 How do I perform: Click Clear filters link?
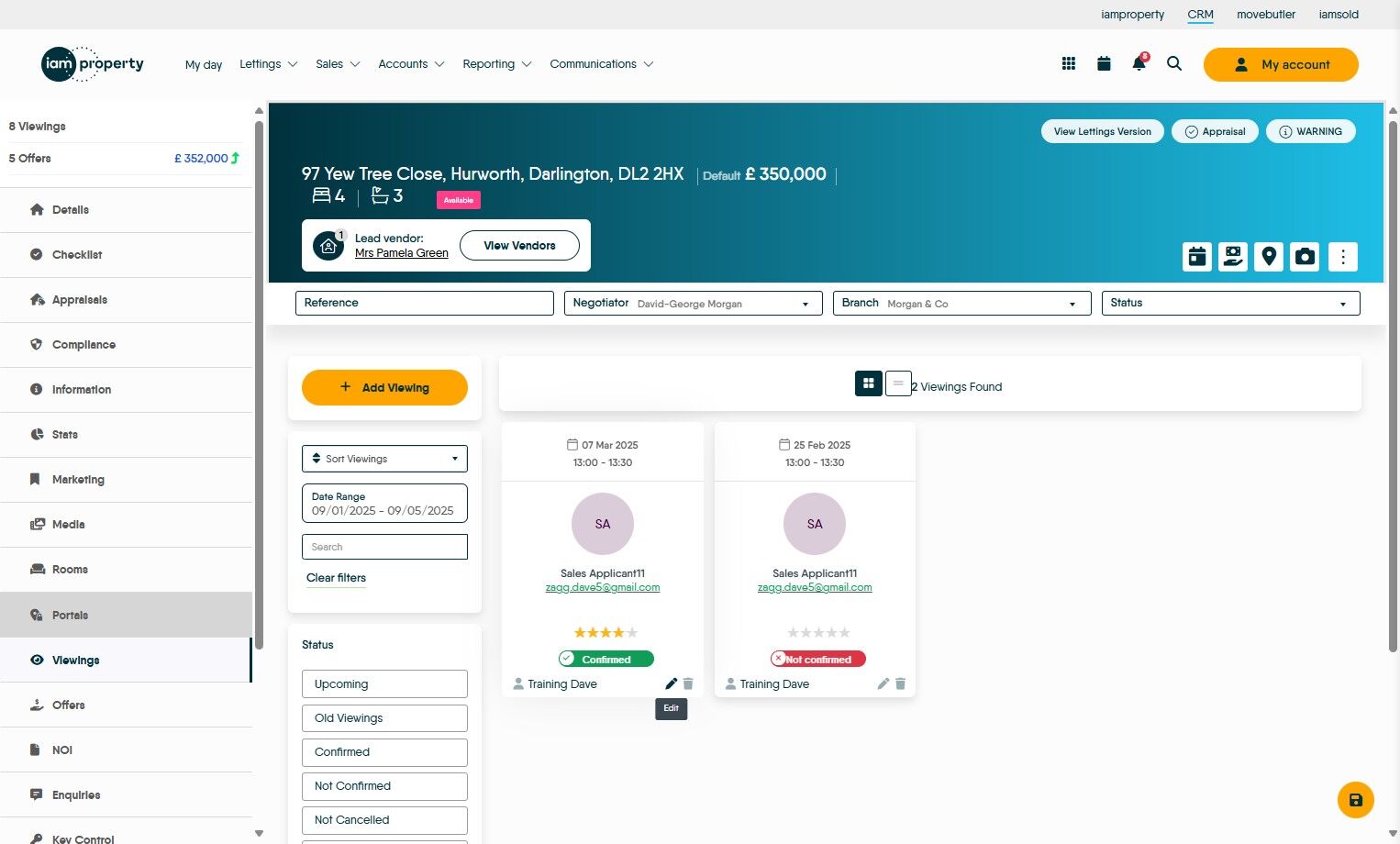336,578
